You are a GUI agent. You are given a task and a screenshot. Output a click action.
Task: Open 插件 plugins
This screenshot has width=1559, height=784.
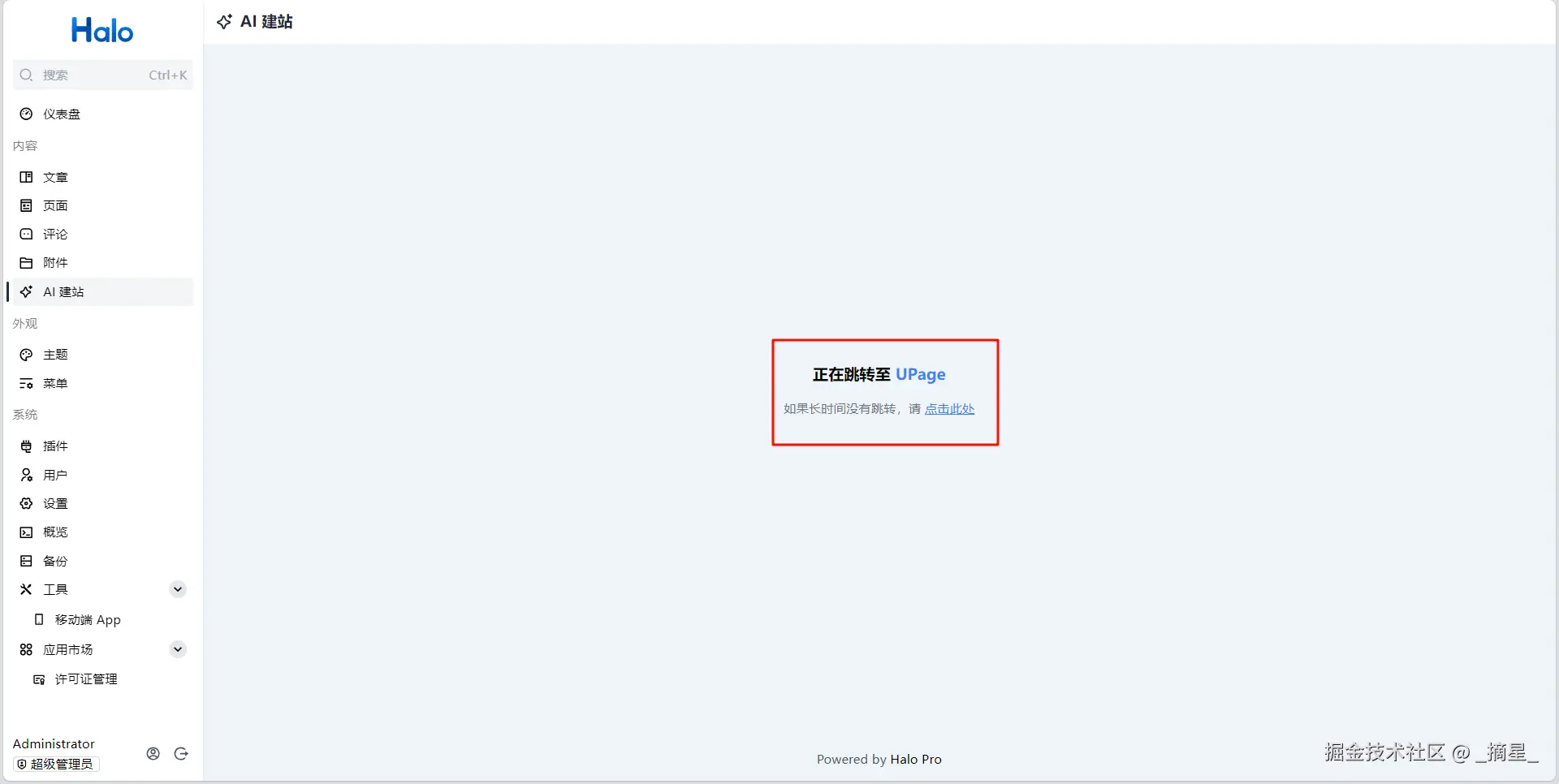pyautogui.click(x=102, y=446)
